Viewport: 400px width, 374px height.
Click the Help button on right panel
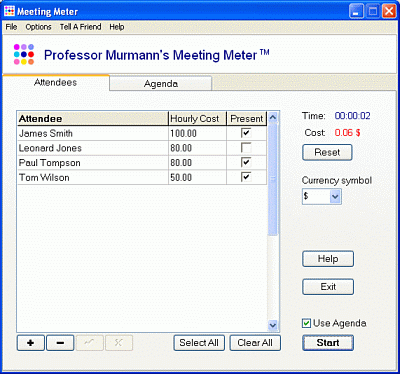pos(328,259)
